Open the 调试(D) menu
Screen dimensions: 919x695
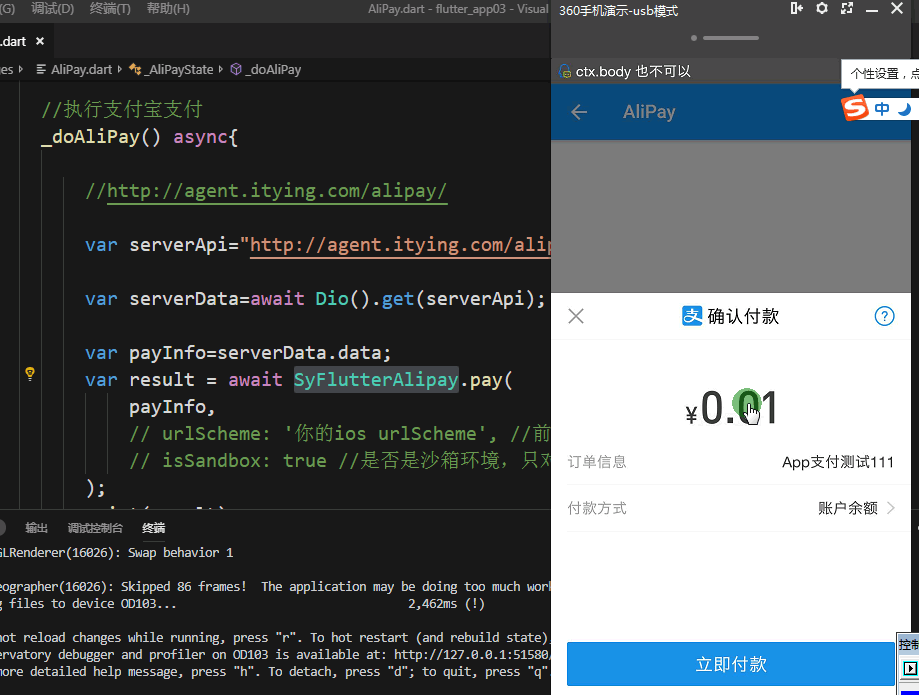coord(52,9)
